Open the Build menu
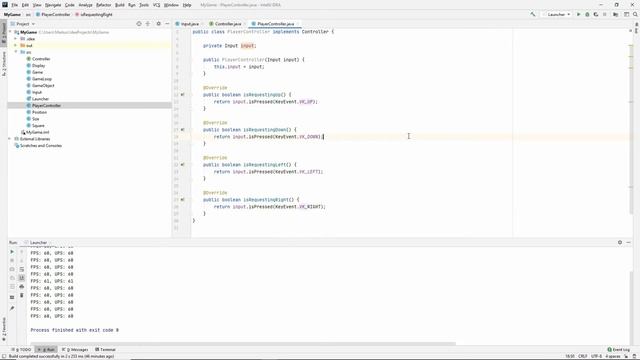The image size is (640, 360). [120, 5]
